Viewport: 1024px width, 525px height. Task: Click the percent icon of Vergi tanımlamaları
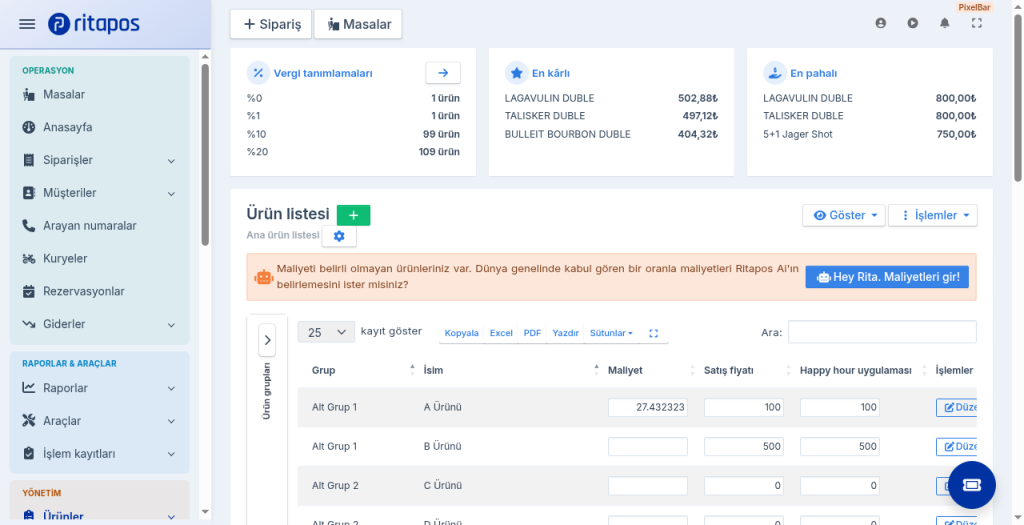point(258,73)
